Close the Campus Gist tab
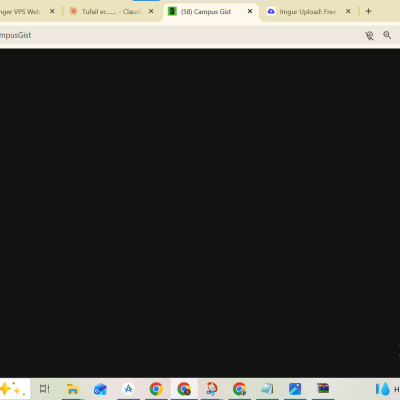This screenshot has width=400, height=400. [250, 11]
